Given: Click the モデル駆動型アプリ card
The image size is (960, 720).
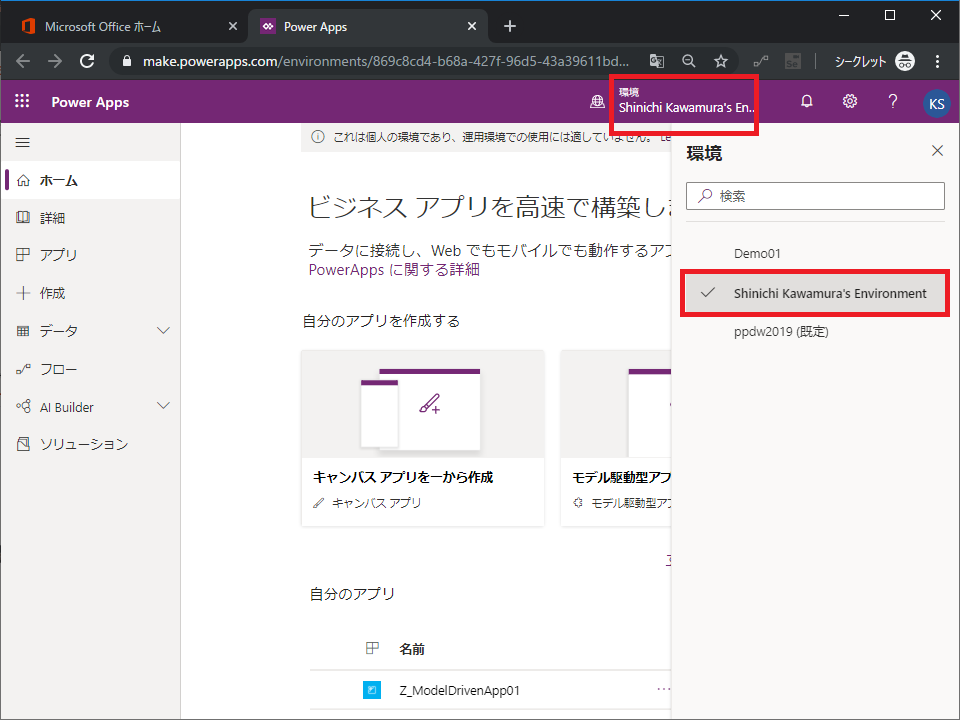Looking at the screenshot, I should point(616,438).
